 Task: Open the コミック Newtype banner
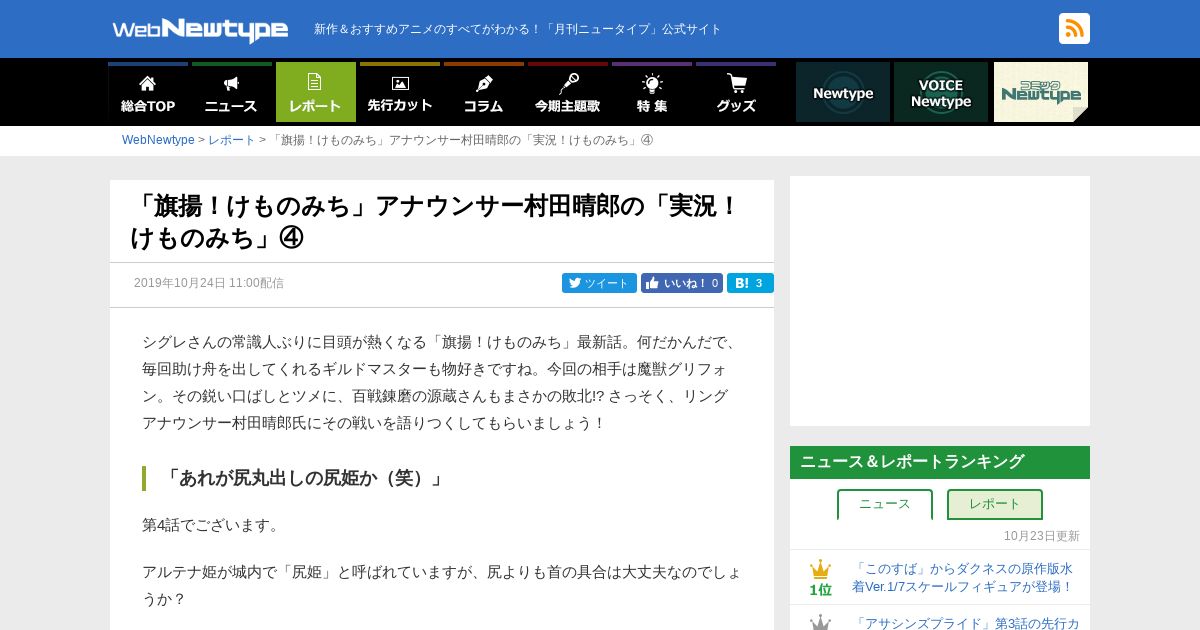click(x=1041, y=92)
